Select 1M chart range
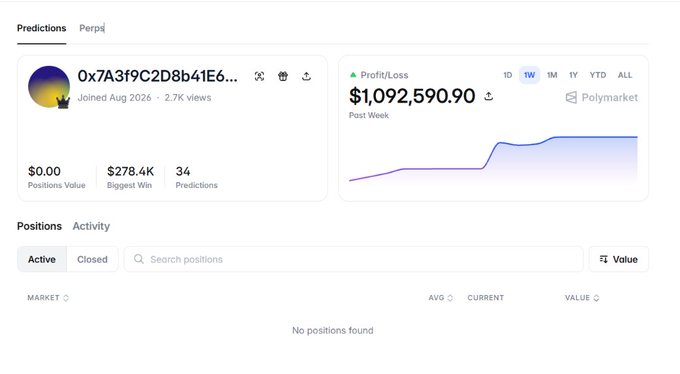 552,75
